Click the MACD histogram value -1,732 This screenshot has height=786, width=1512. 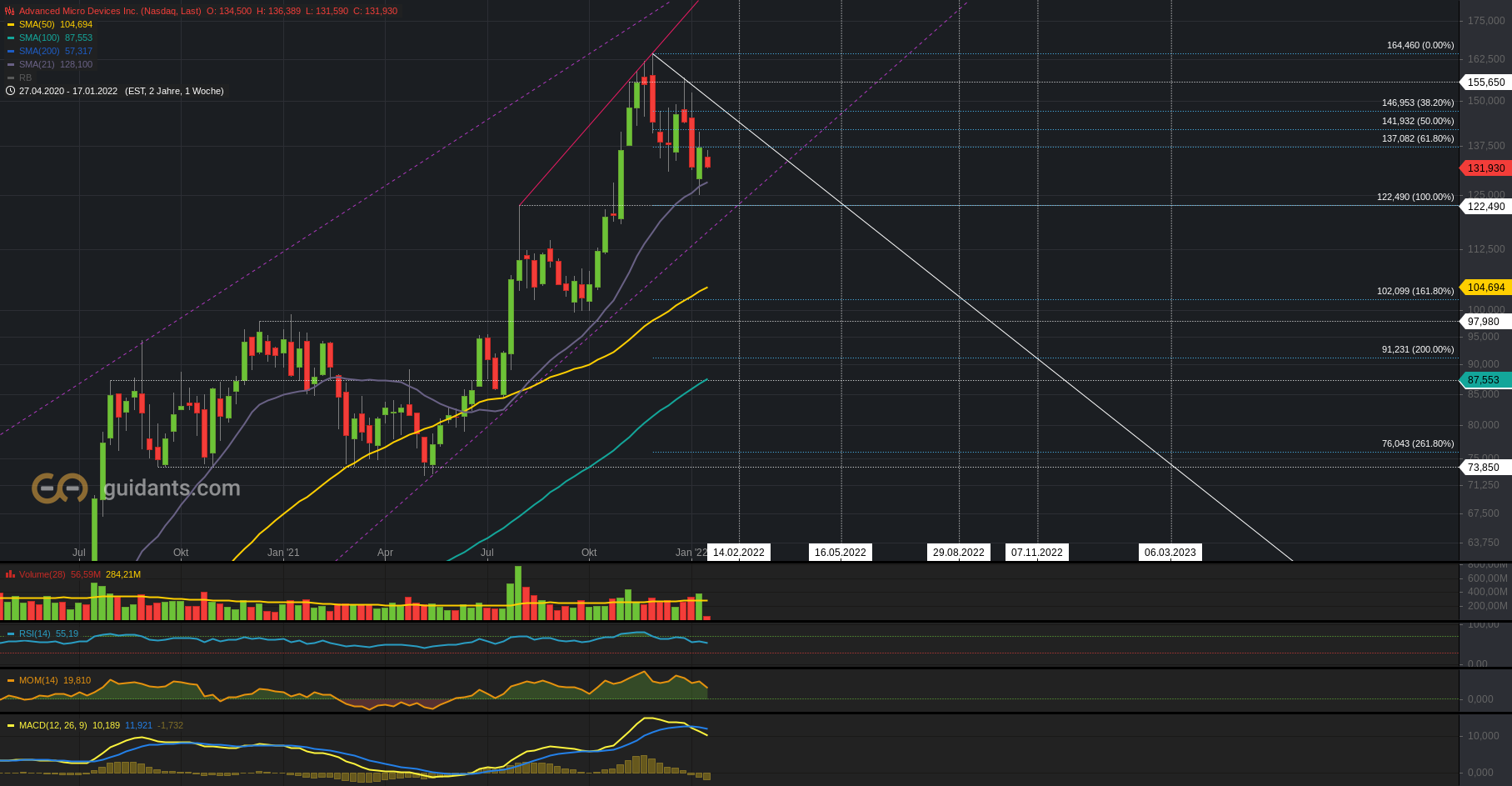pos(171,725)
